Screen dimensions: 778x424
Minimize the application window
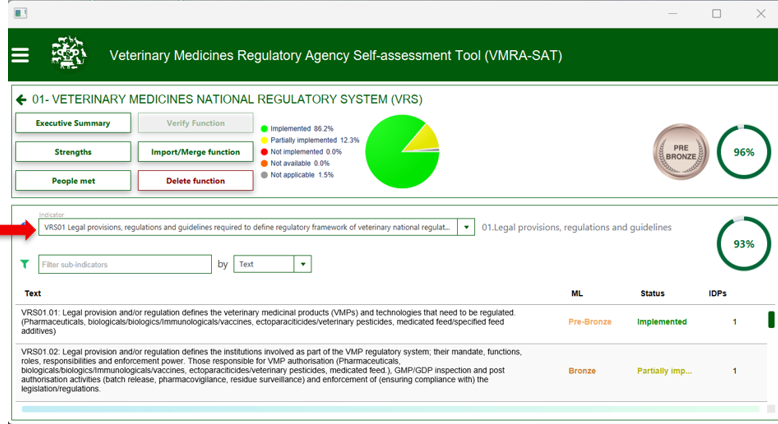click(x=672, y=13)
